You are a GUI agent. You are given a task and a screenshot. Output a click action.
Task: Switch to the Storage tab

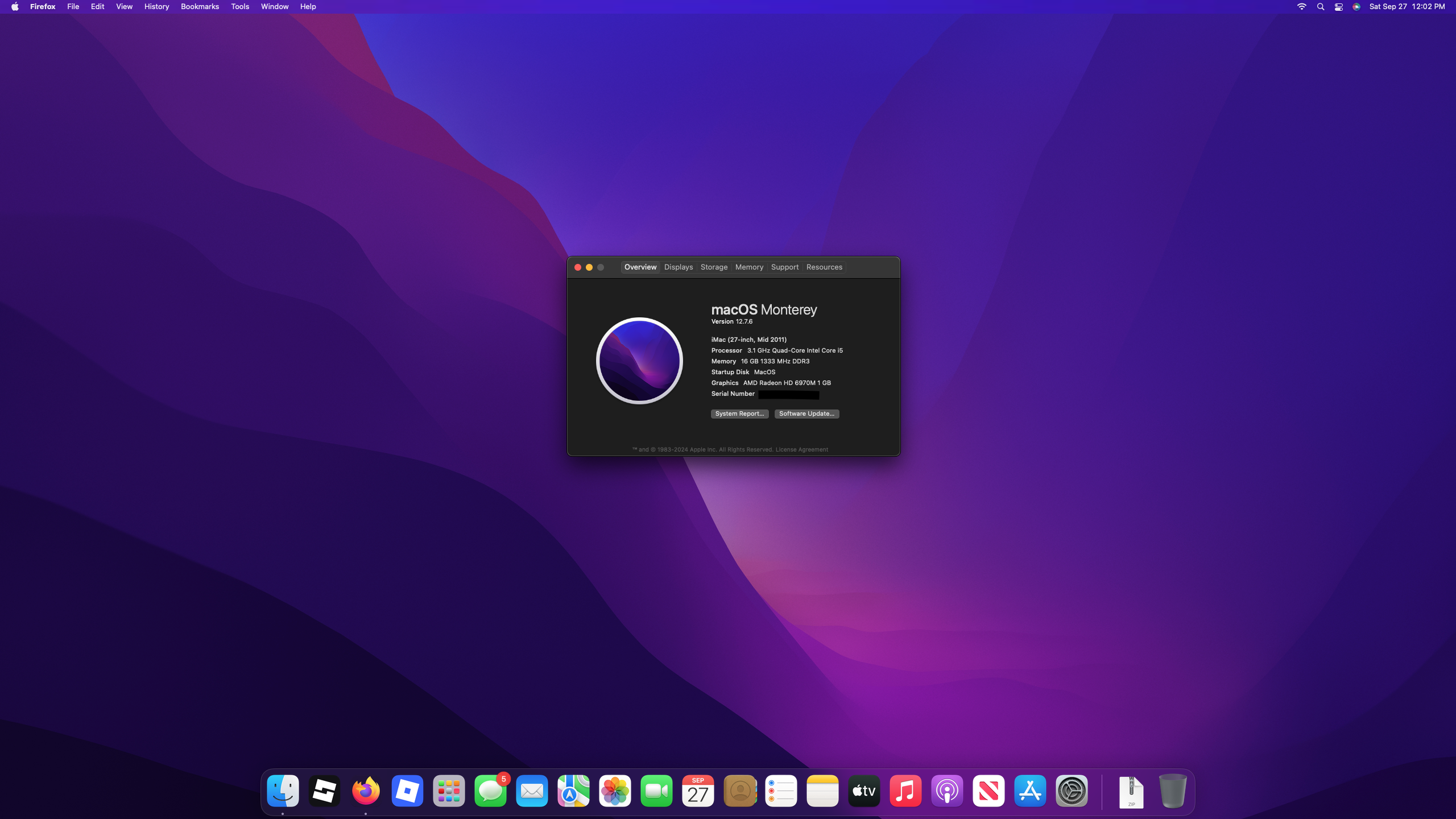(714, 267)
